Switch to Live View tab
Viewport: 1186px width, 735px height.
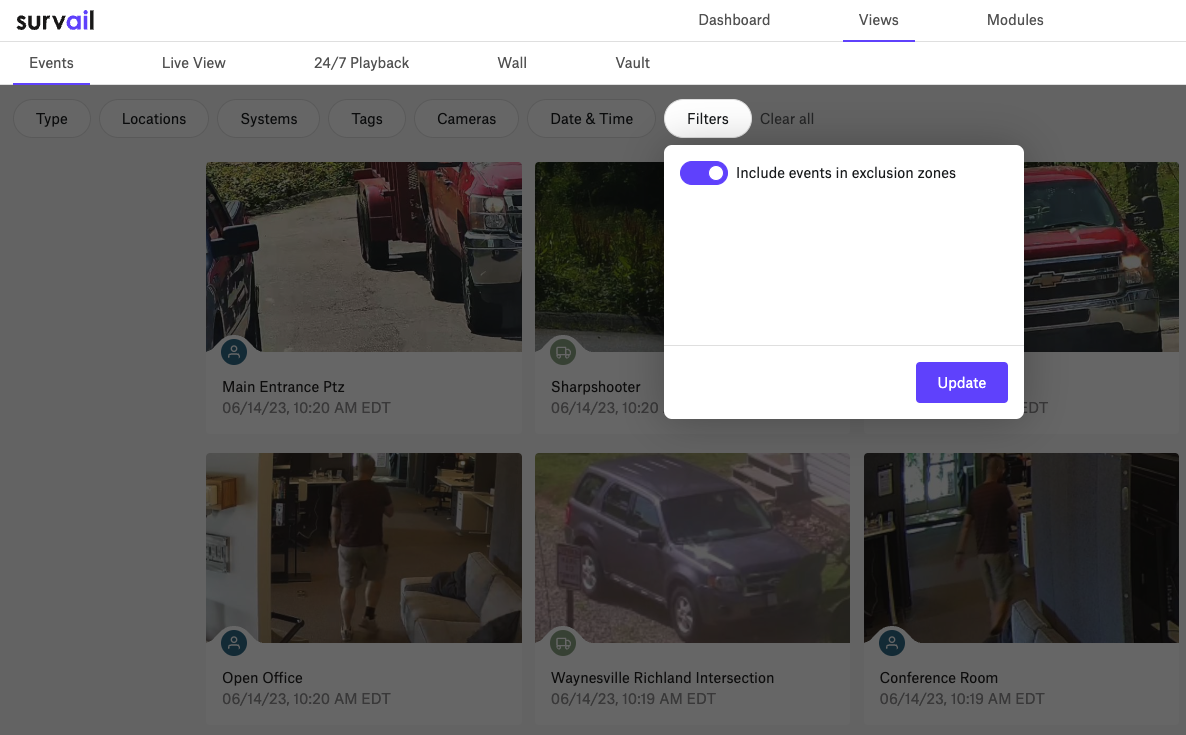pyautogui.click(x=194, y=63)
